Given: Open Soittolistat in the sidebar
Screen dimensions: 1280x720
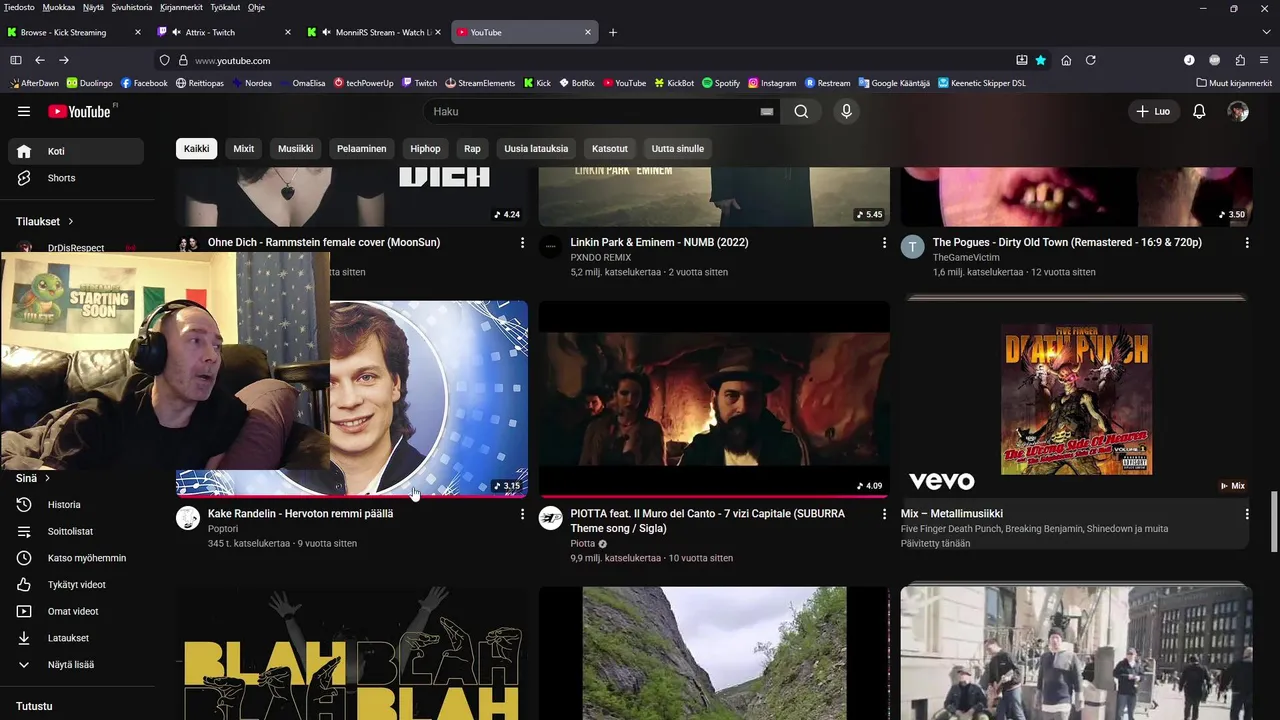Looking at the screenshot, I should tap(76, 531).
